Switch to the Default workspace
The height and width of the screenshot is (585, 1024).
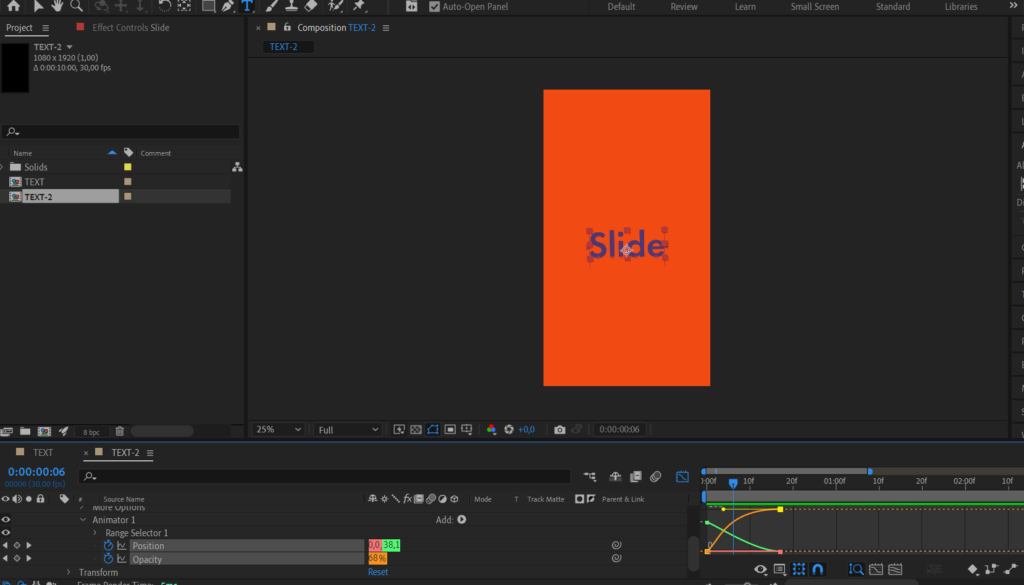coord(621,7)
